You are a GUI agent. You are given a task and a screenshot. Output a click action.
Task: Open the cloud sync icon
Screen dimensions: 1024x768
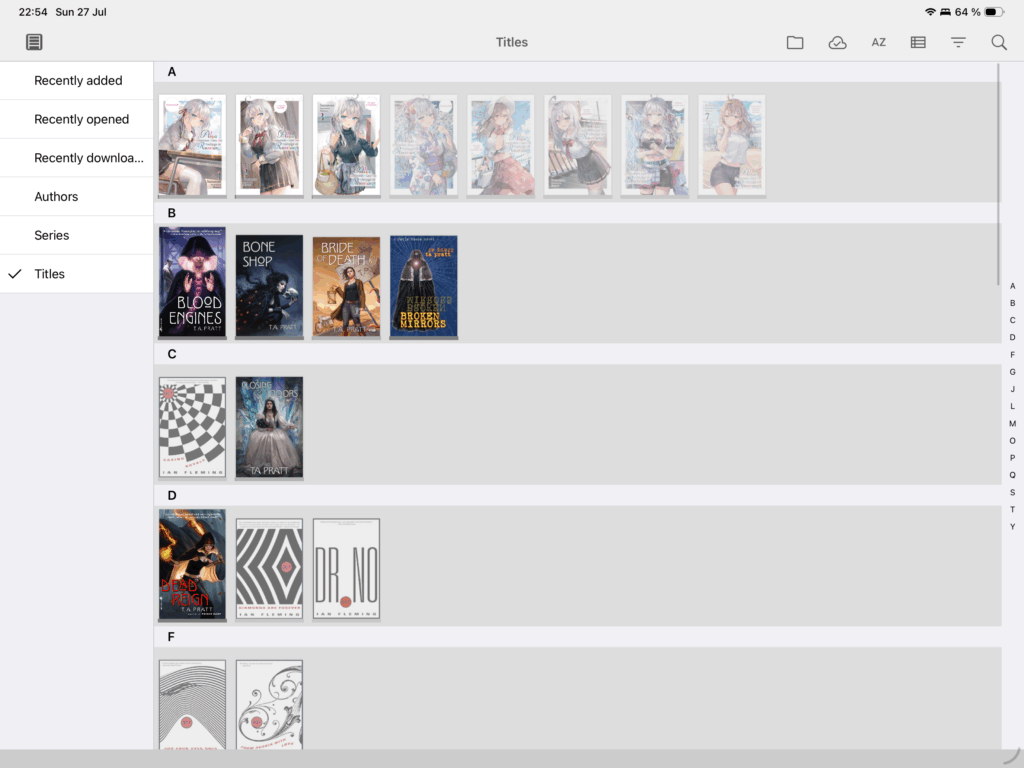837,42
